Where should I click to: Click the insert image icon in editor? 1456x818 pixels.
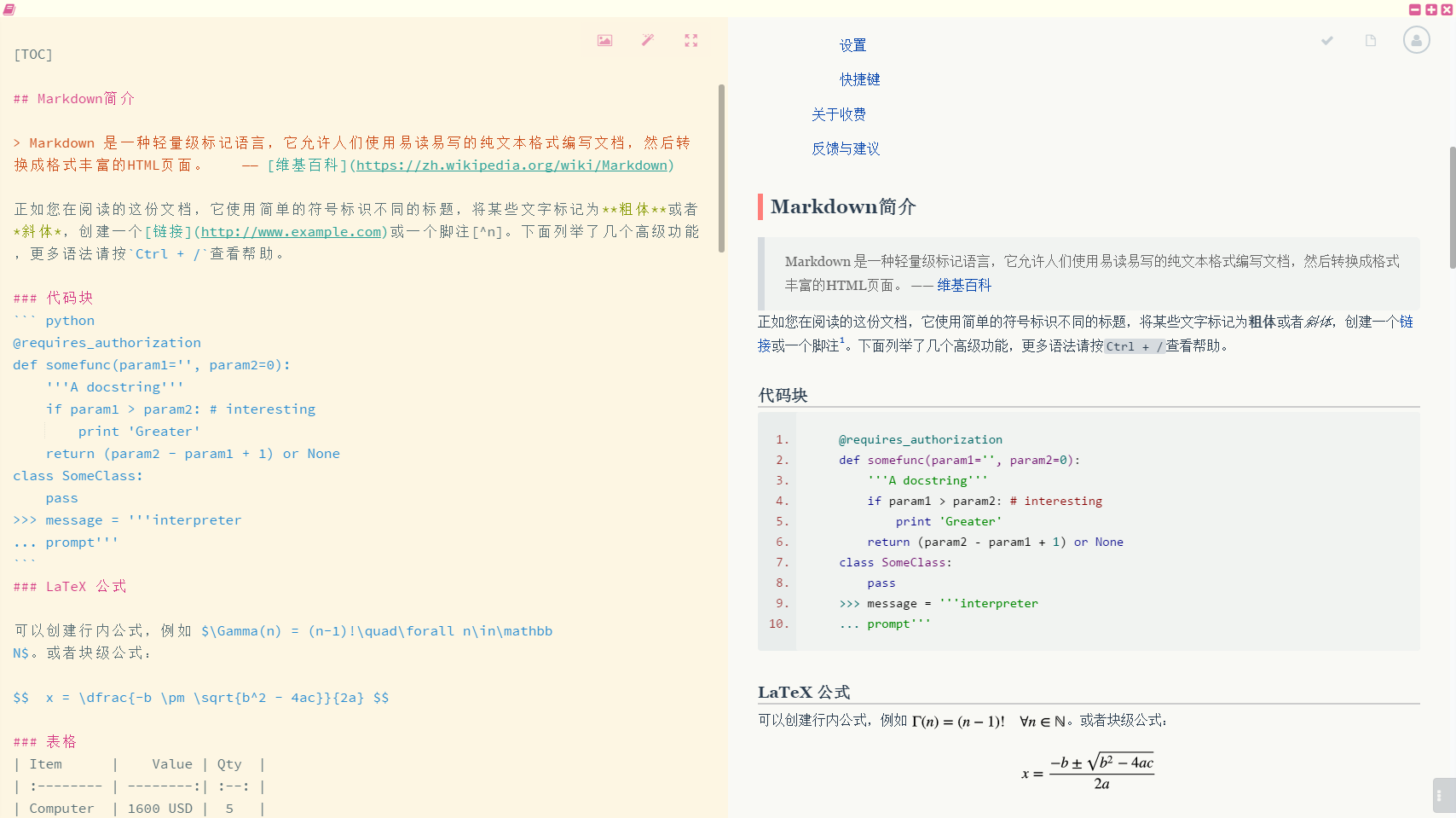click(x=604, y=40)
